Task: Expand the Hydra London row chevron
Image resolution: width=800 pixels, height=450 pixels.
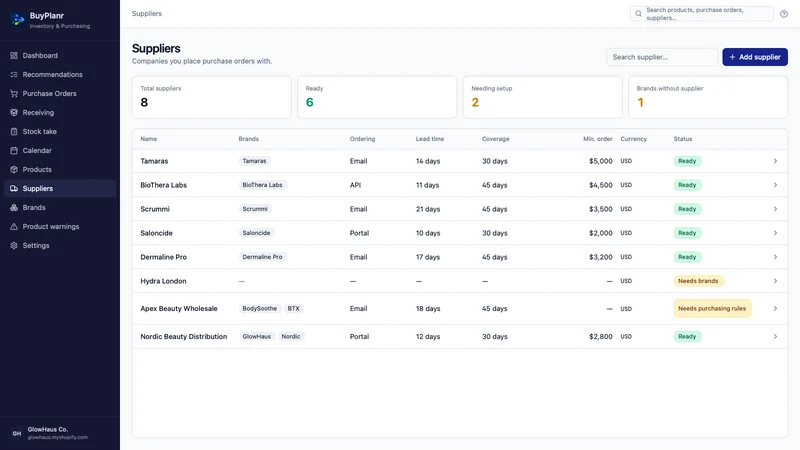Action: point(775,281)
